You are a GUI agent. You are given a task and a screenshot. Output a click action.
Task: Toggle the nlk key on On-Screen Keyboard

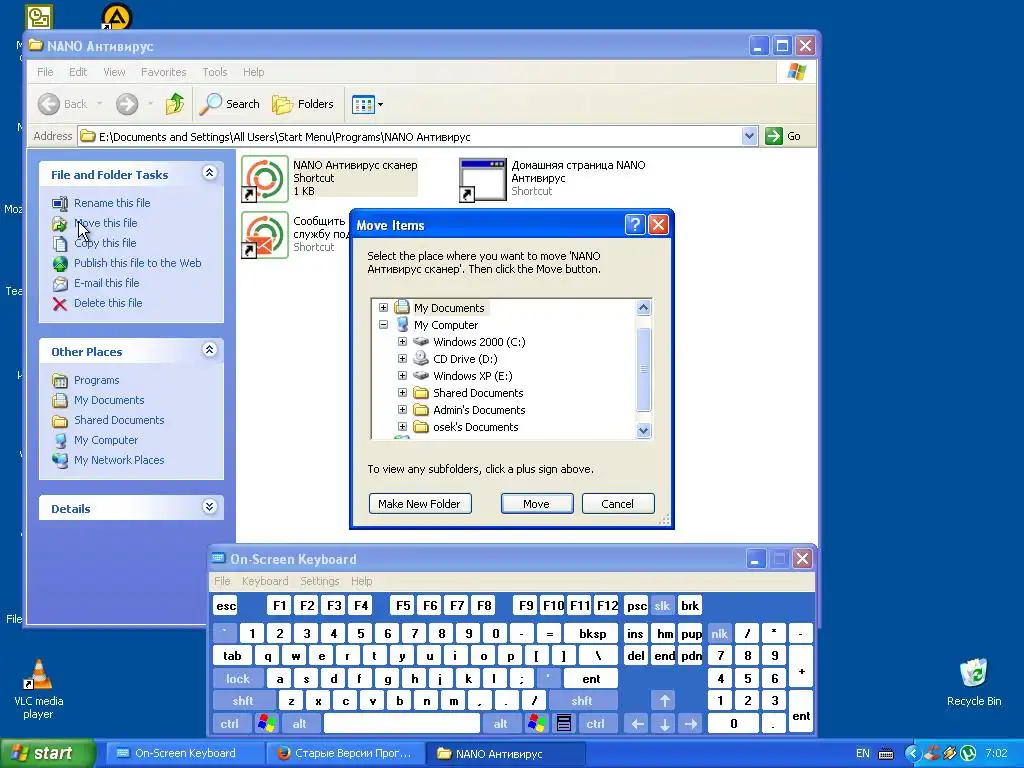720,633
